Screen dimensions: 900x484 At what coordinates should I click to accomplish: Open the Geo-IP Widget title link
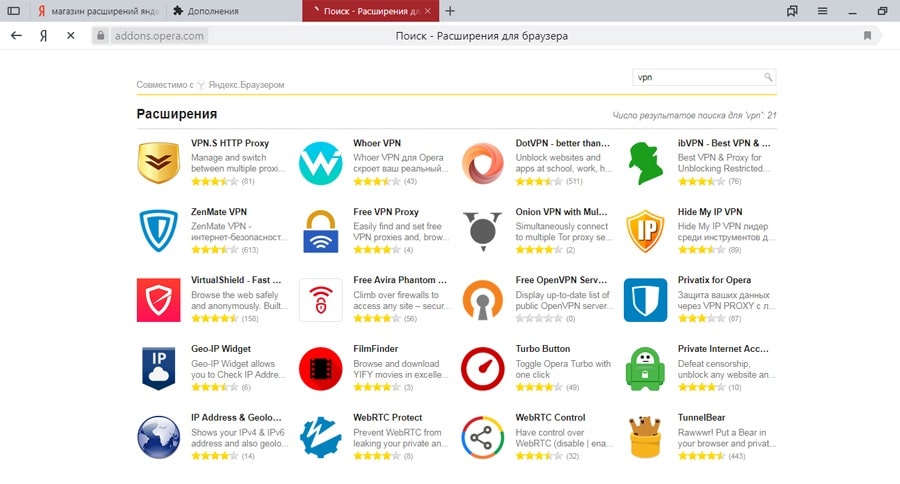[221, 349]
